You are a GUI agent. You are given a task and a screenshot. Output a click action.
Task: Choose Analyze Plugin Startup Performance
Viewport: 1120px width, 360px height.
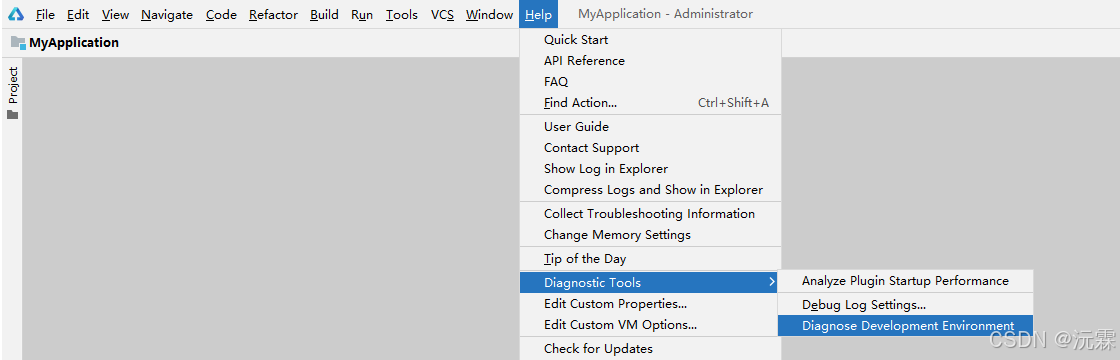[905, 281]
